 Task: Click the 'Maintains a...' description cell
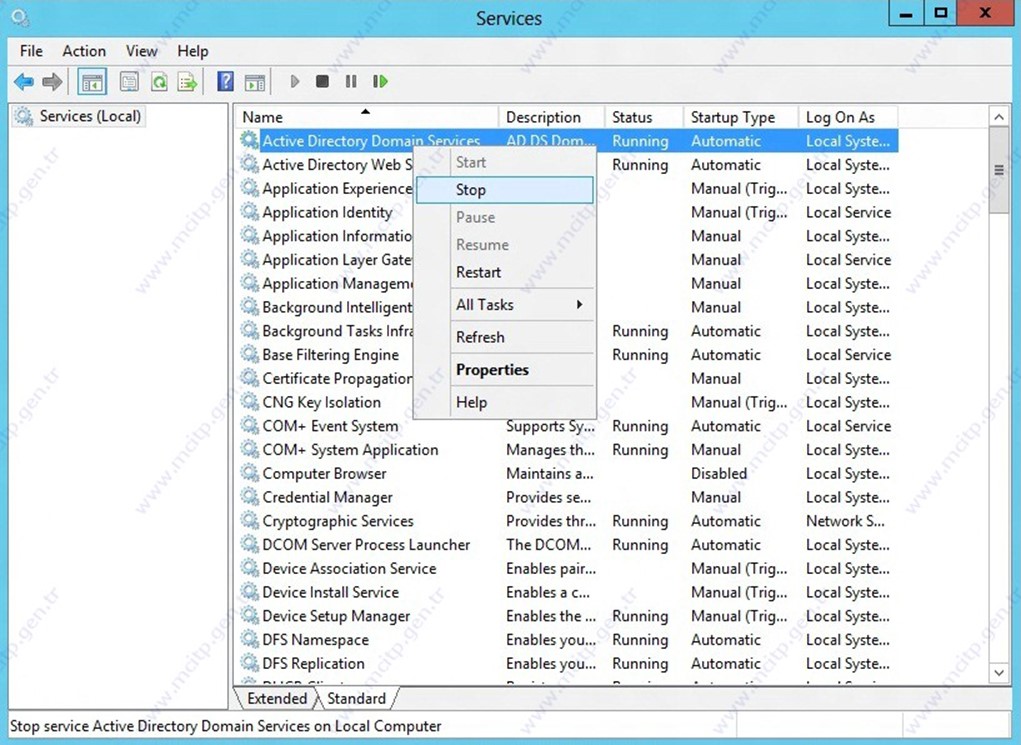pyautogui.click(x=550, y=473)
